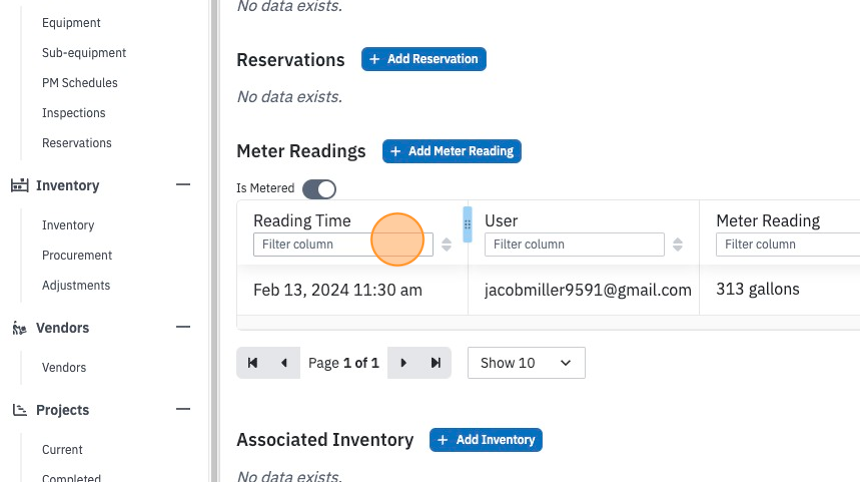860x482 pixels.
Task: Open PM Schedules in the sidebar
Action: pos(80,83)
